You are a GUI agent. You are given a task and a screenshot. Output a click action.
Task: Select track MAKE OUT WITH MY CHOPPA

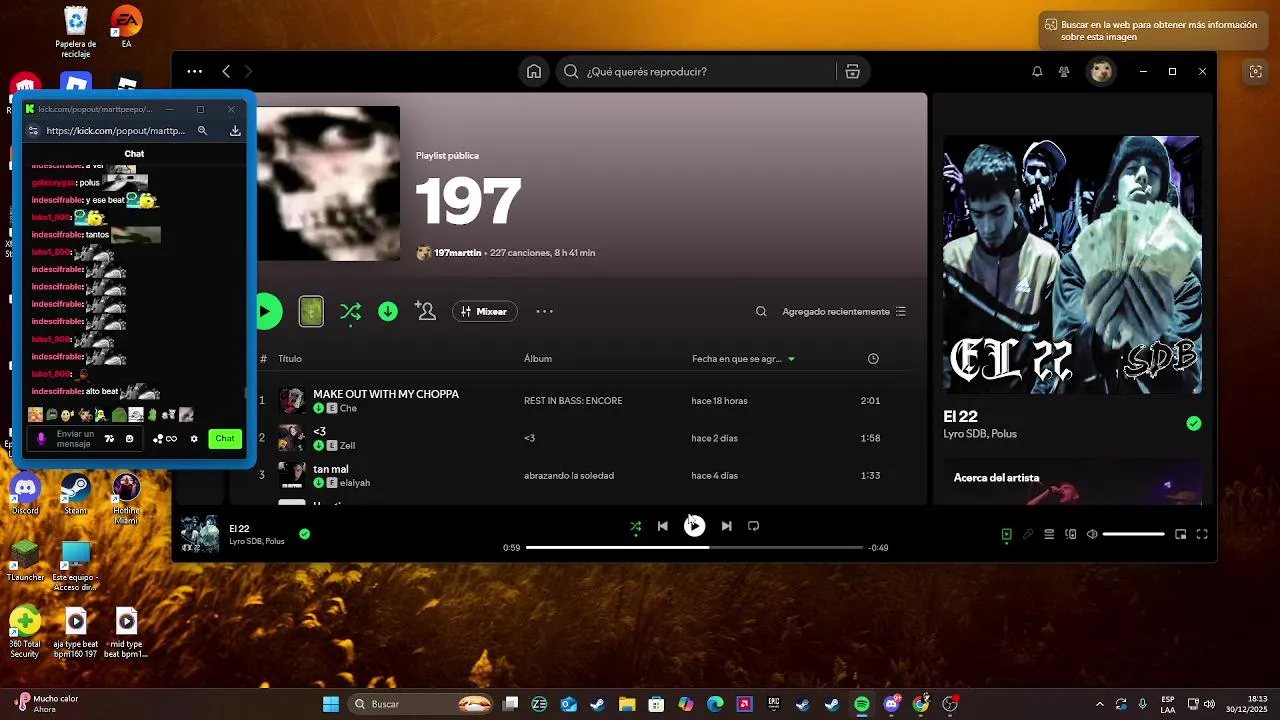(x=386, y=394)
